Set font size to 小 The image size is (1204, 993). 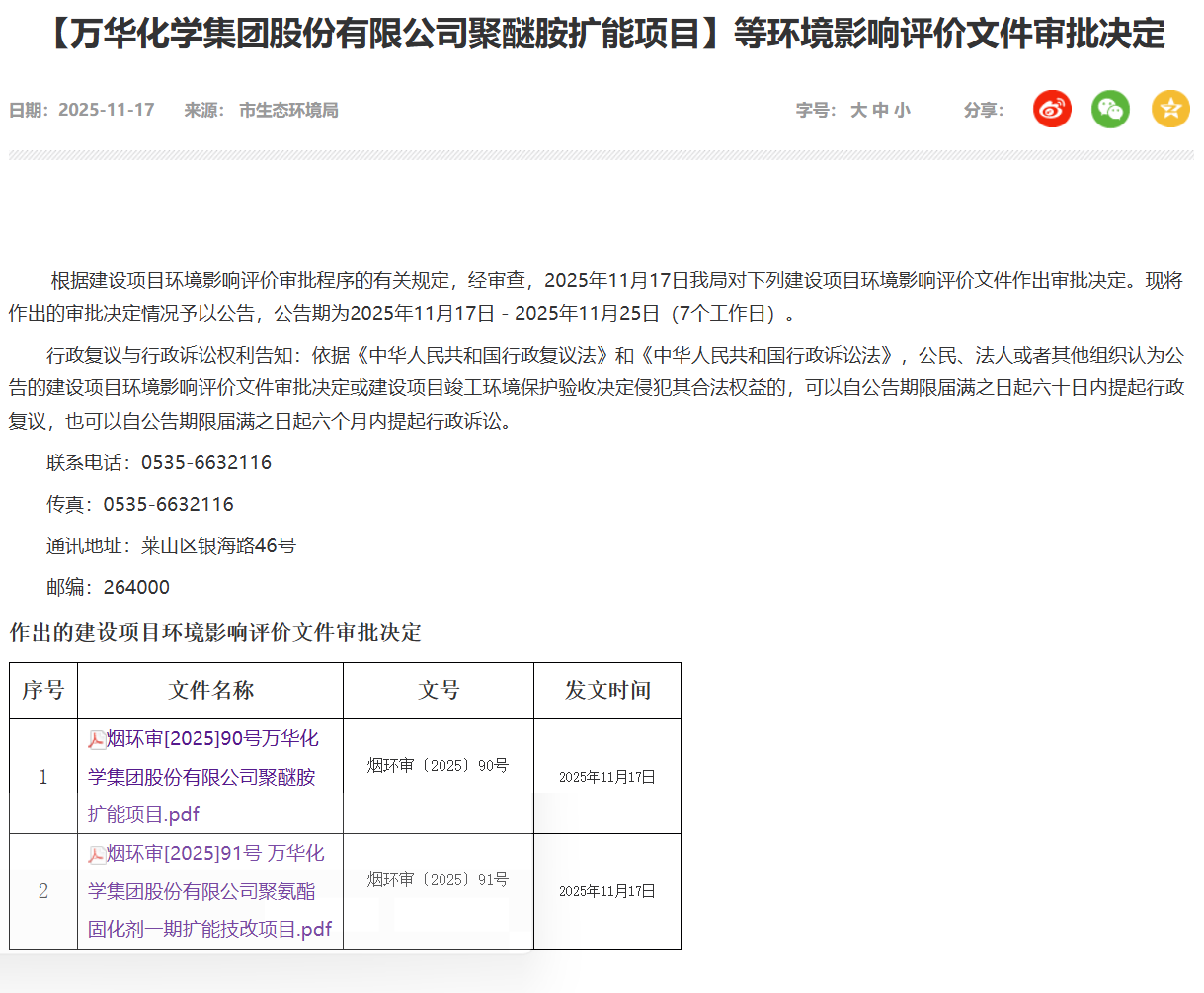point(902,110)
